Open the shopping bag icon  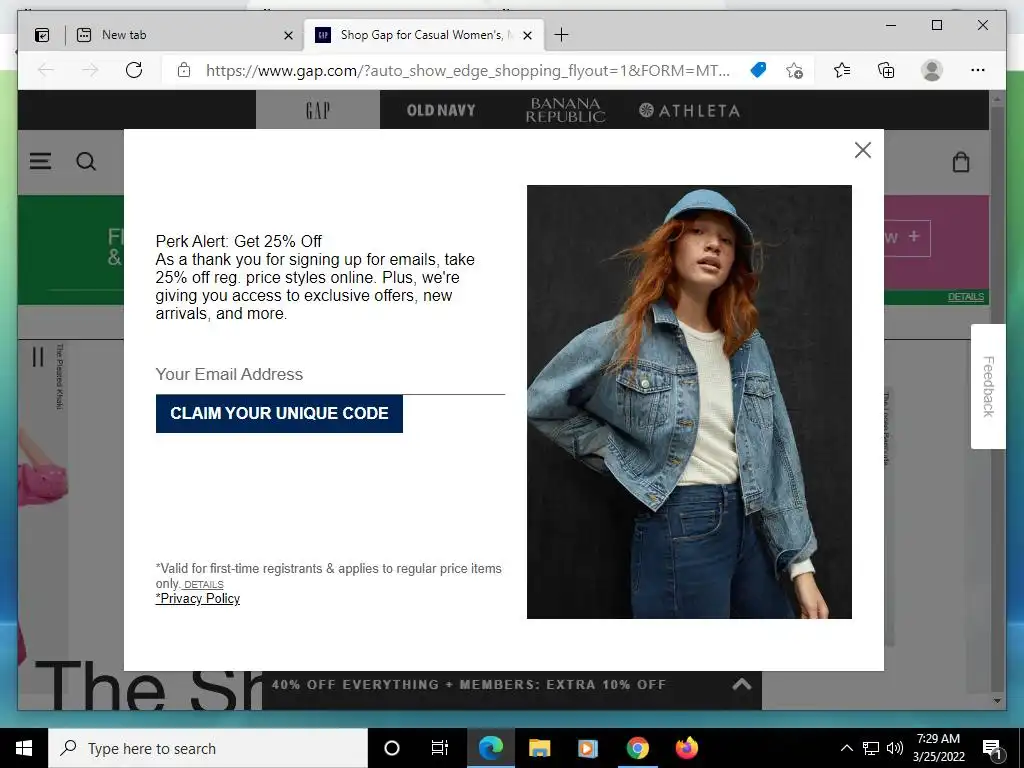tap(961, 161)
